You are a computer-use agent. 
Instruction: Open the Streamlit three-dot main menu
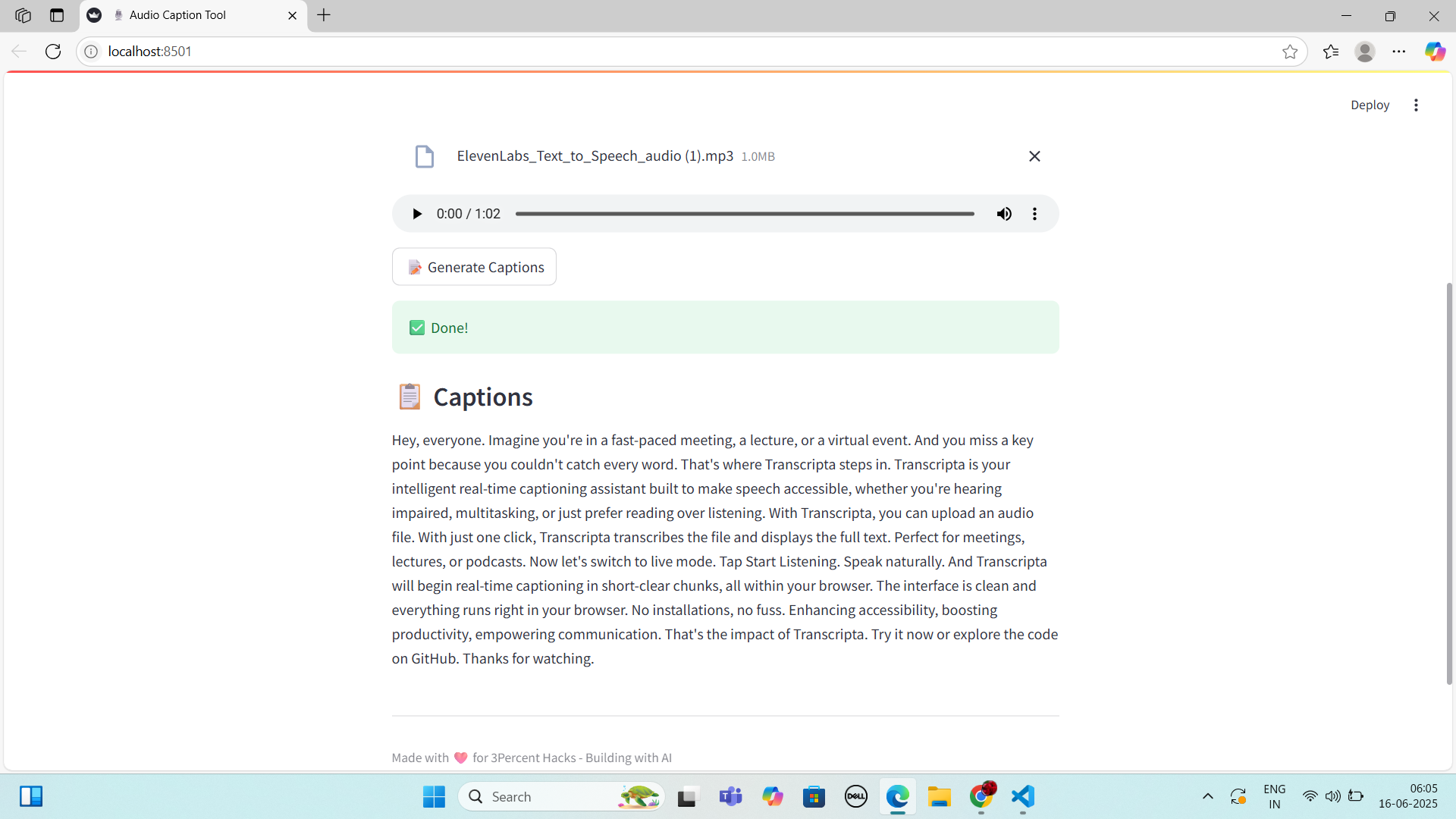[1416, 105]
